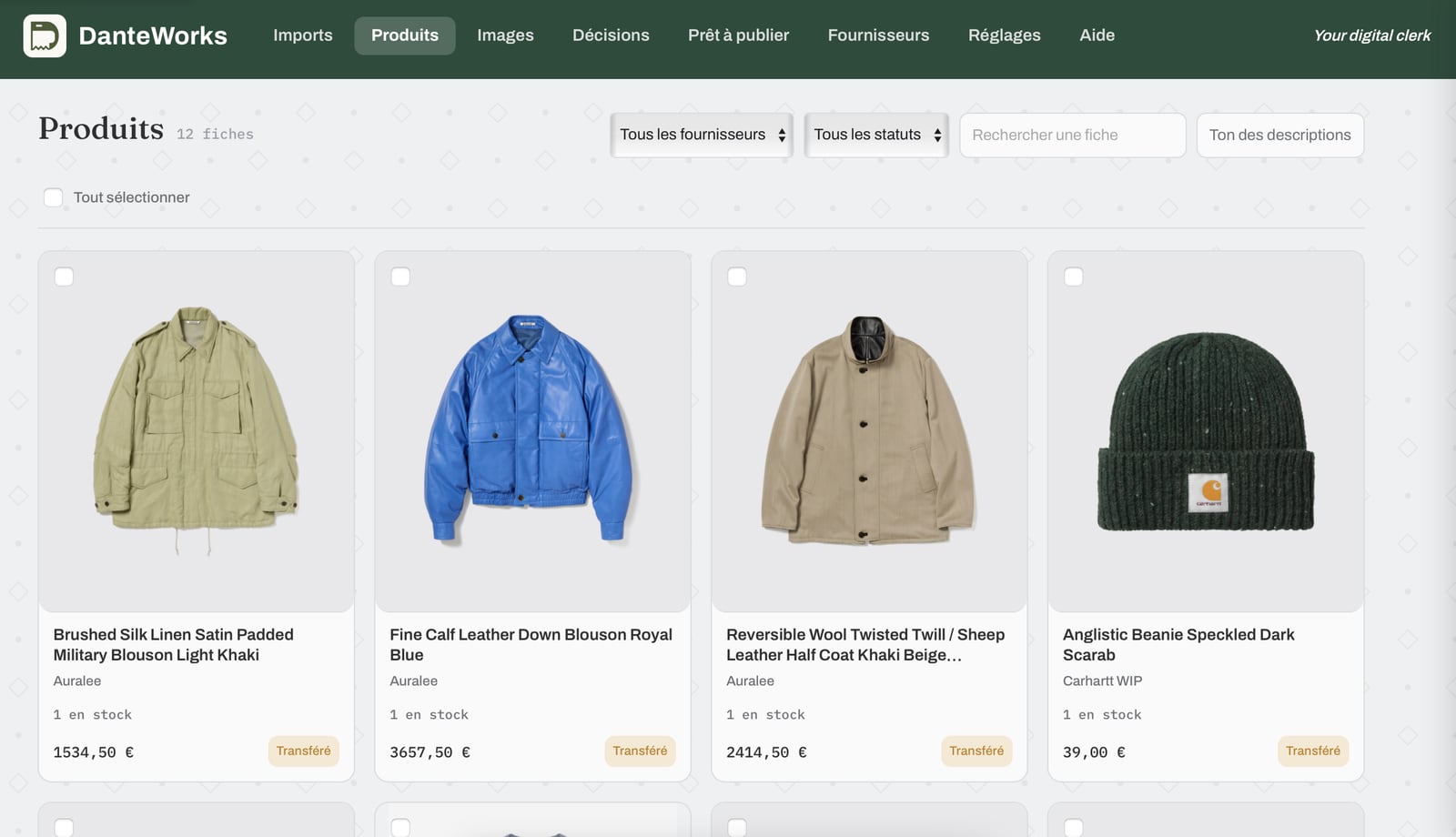Click the DanteWorks brand name
Screen dimensions: 1456x837
[153, 35]
